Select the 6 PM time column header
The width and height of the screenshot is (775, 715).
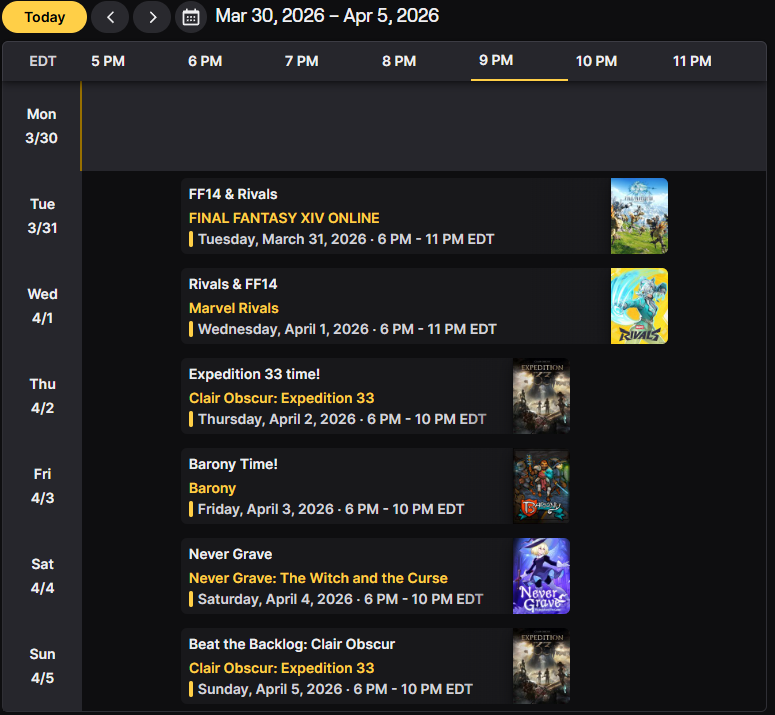click(205, 61)
